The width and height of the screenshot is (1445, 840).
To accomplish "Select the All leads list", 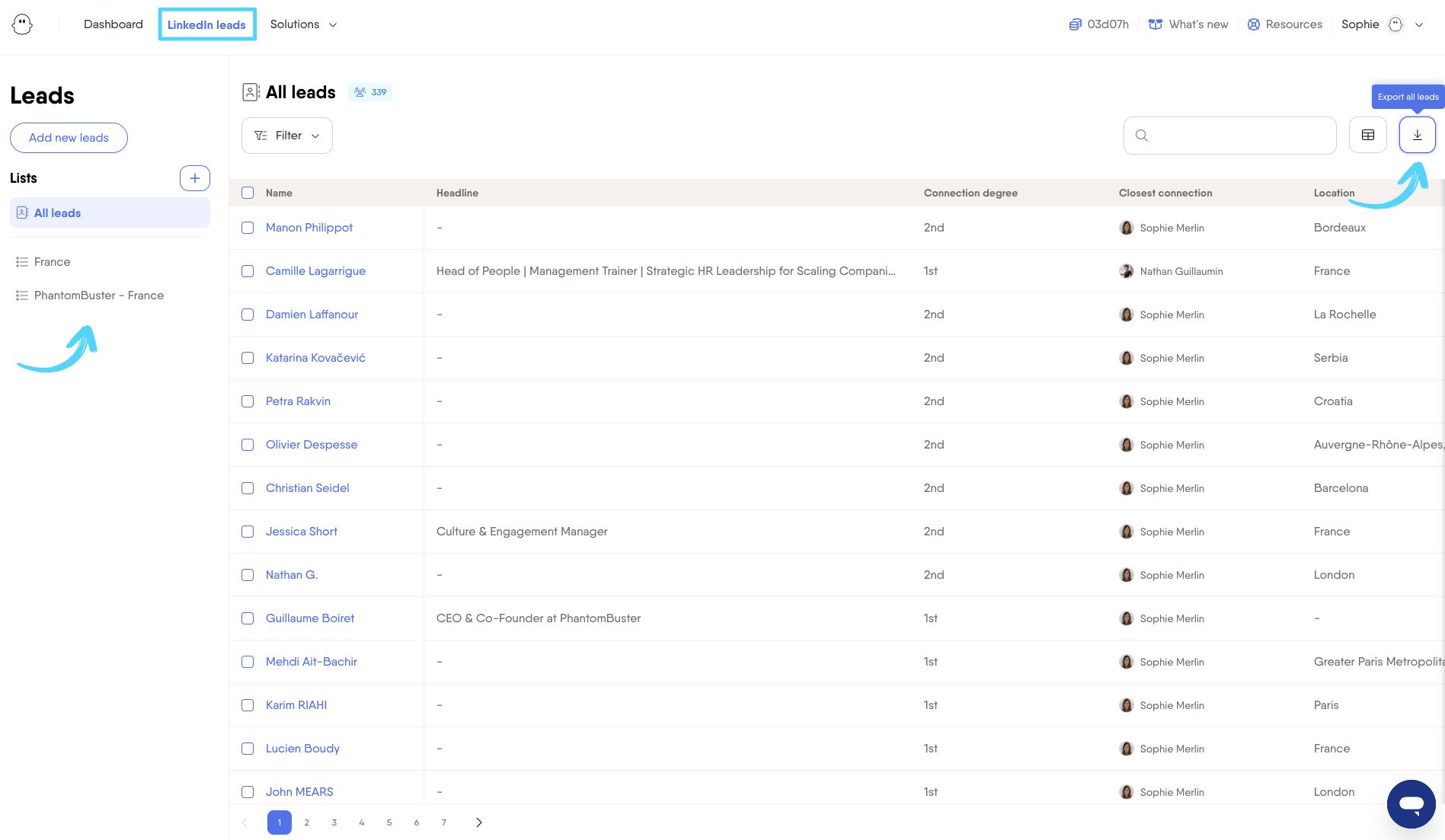I will point(110,213).
